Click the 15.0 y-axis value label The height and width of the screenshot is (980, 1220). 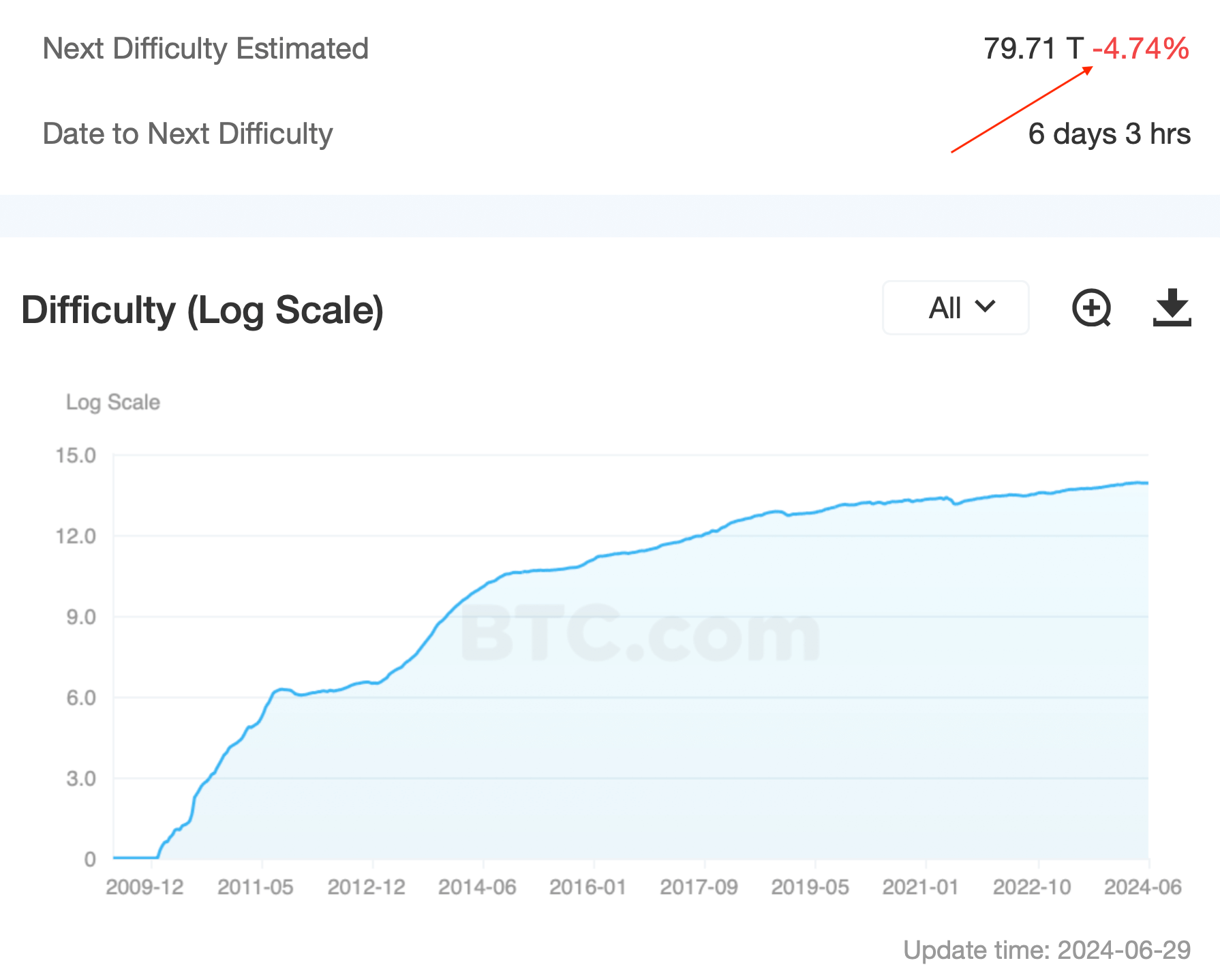[x=76, y=455]
